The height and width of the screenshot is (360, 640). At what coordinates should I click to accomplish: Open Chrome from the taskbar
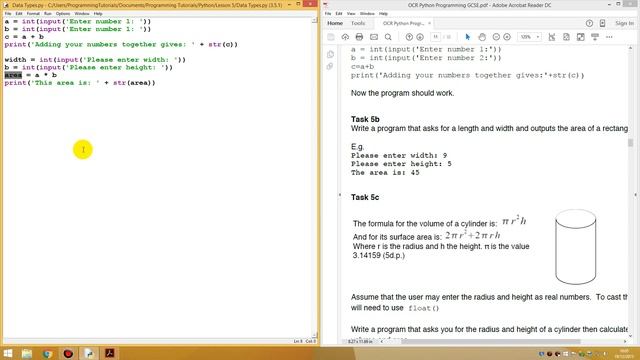tap(47, 353)
